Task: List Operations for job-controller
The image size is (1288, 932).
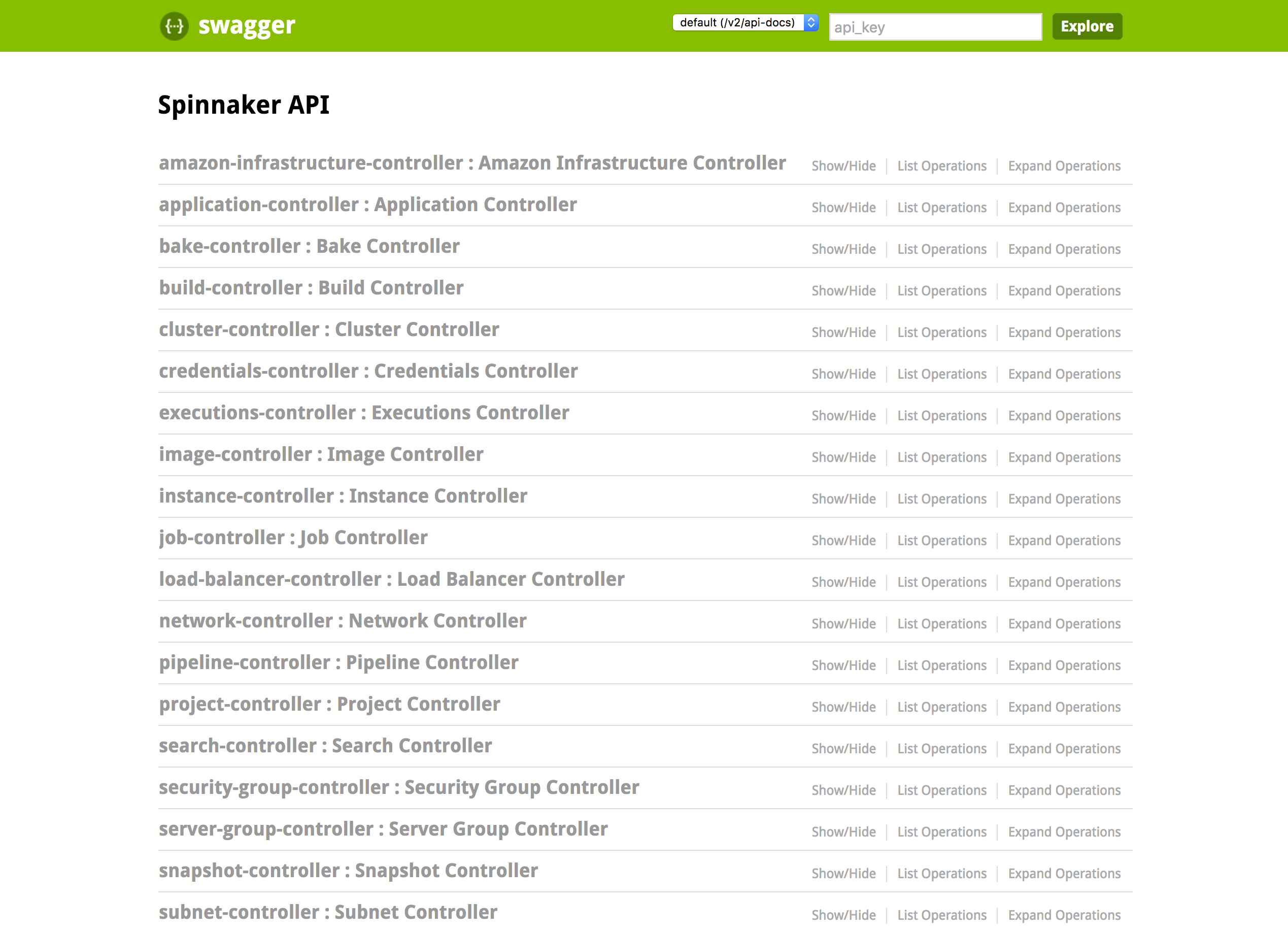Action: point(941,541)
